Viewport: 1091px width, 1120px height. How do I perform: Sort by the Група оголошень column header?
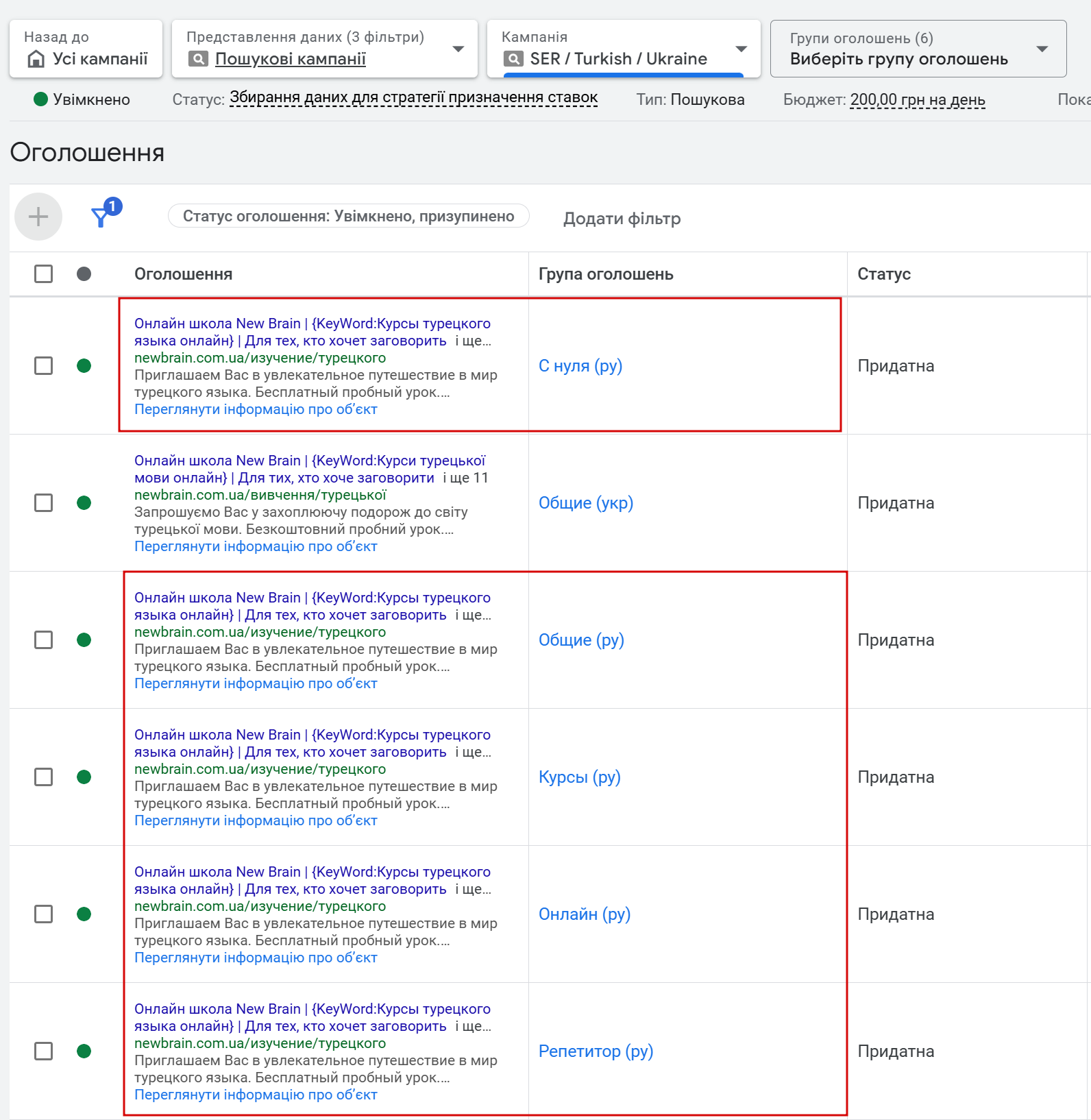click(x=606, y=274)
